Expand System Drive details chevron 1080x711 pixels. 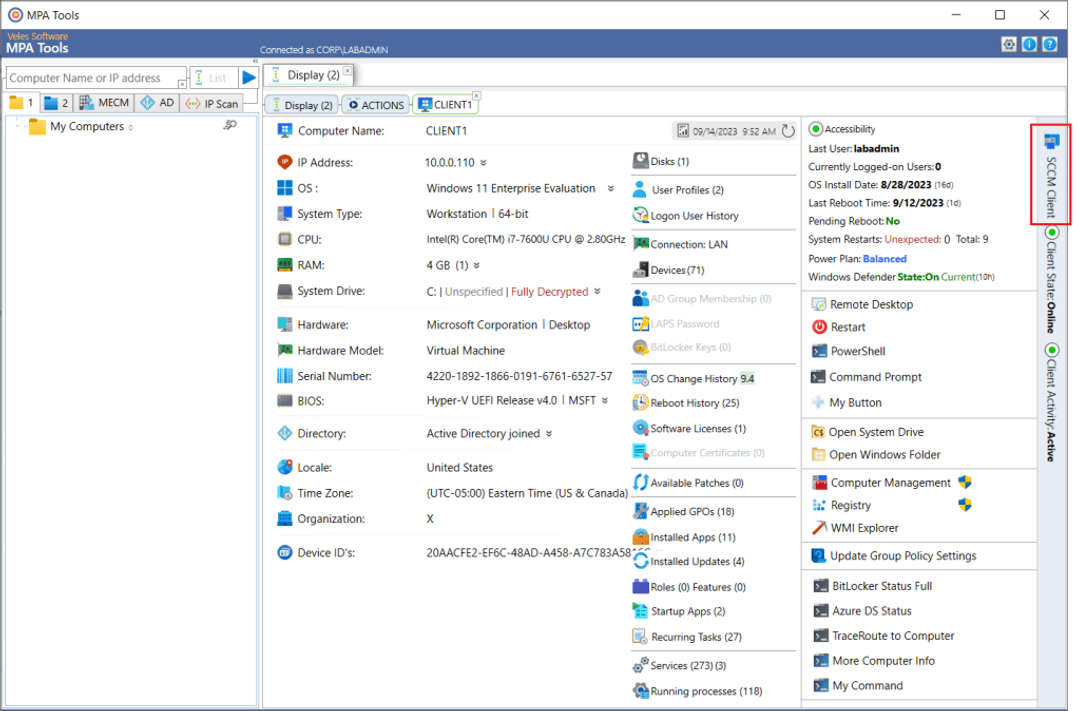597,291
